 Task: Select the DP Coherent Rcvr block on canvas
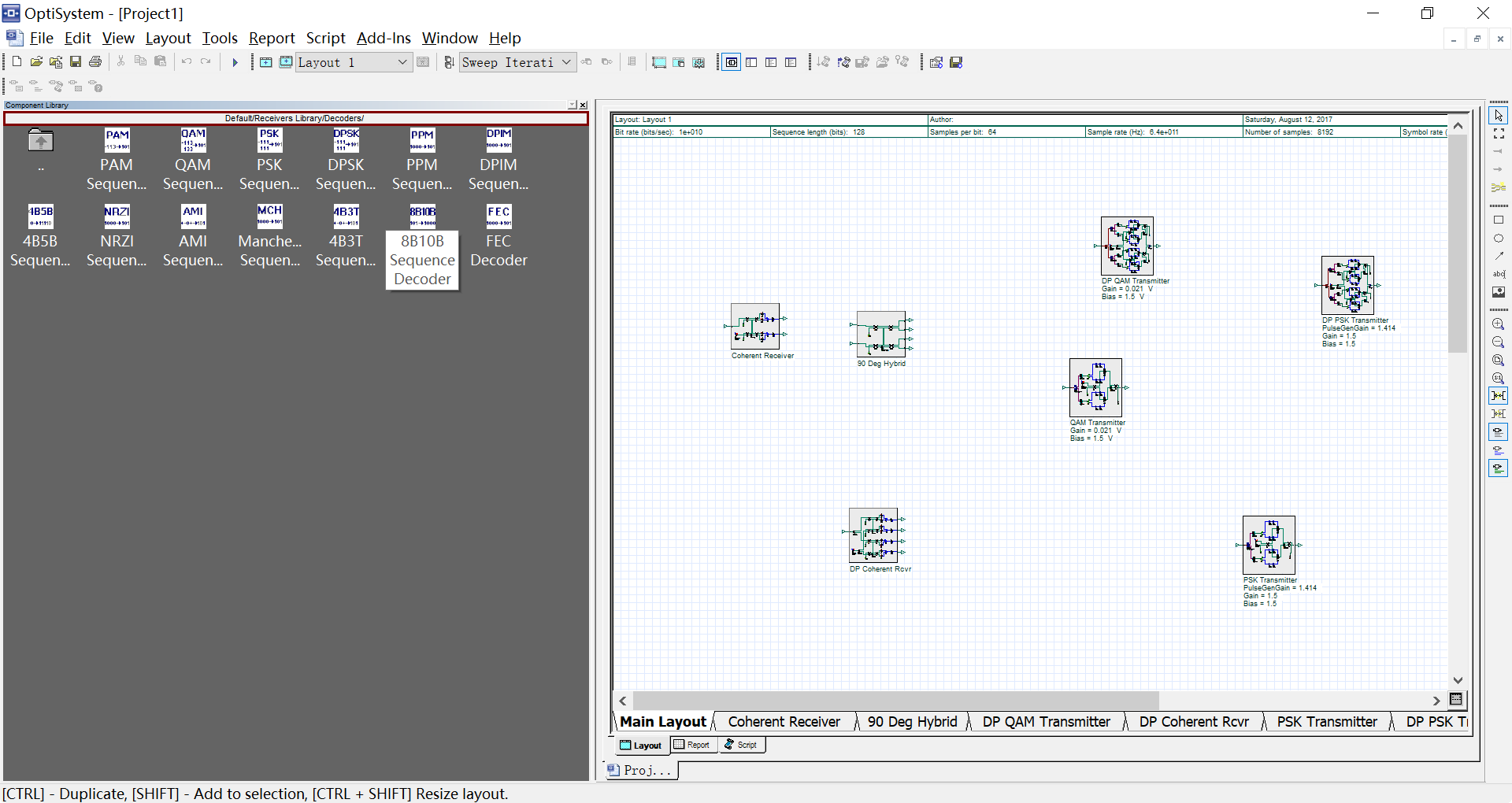coord(874,535)
